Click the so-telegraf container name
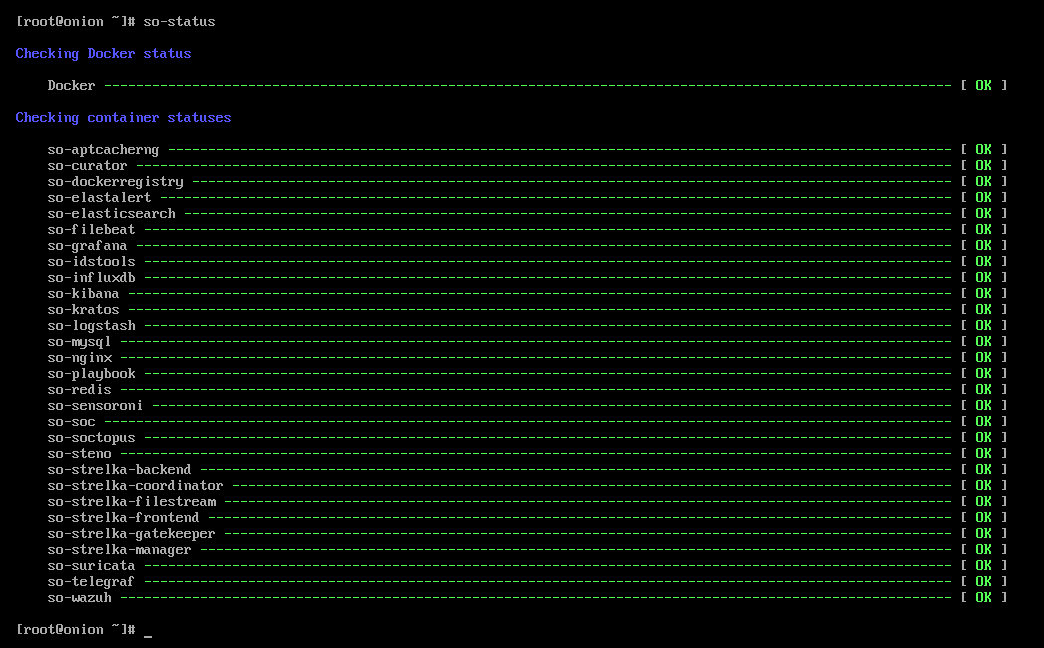1044x648 pixels. pos(91,581)
